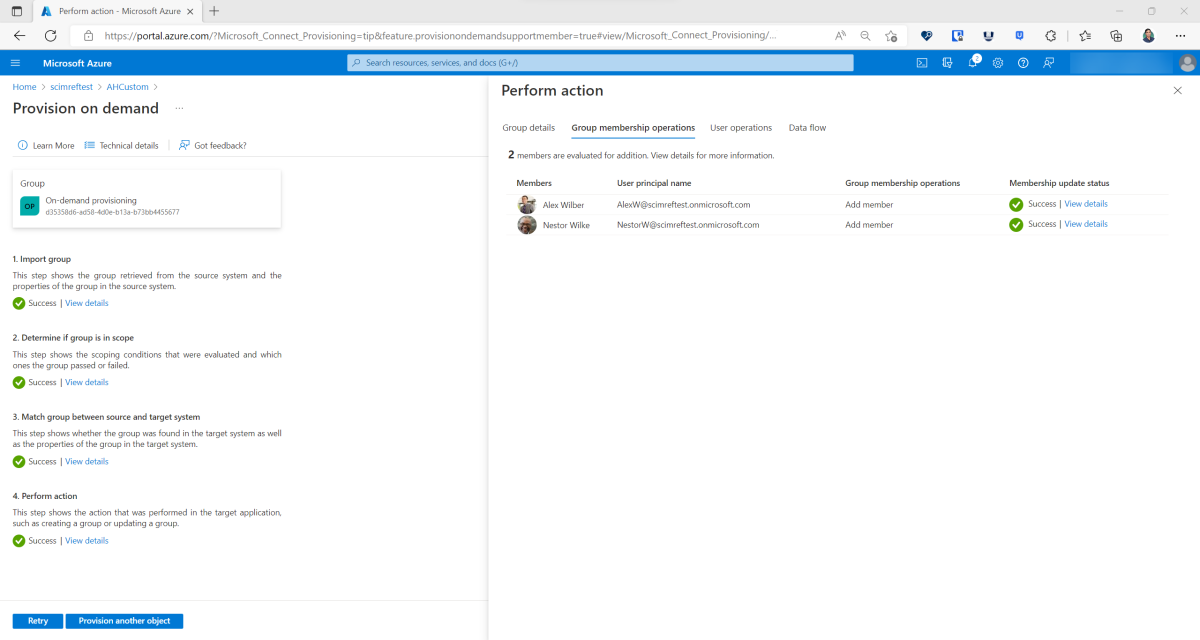Click the User principal name column header
Viewport: 1200px width, 640px height.
click(x=654, y=183)
